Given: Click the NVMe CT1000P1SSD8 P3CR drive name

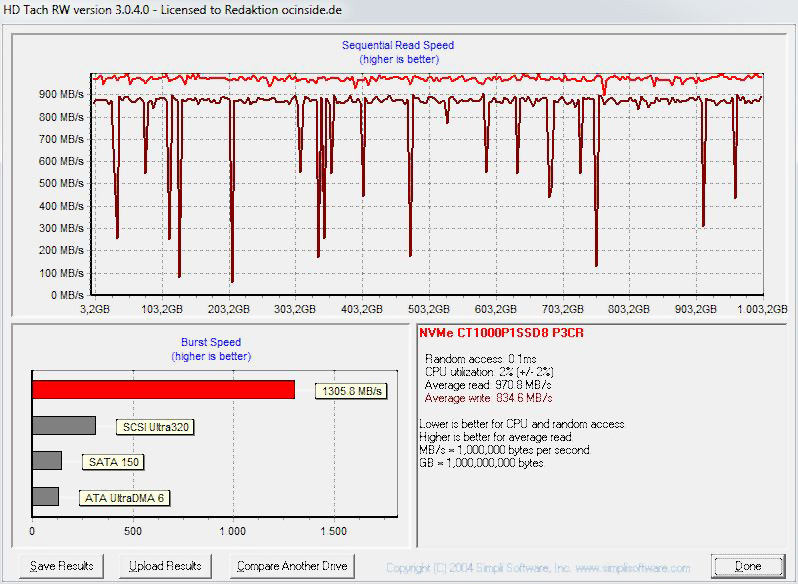Looking at the screenshot, I should coord(501,333).
